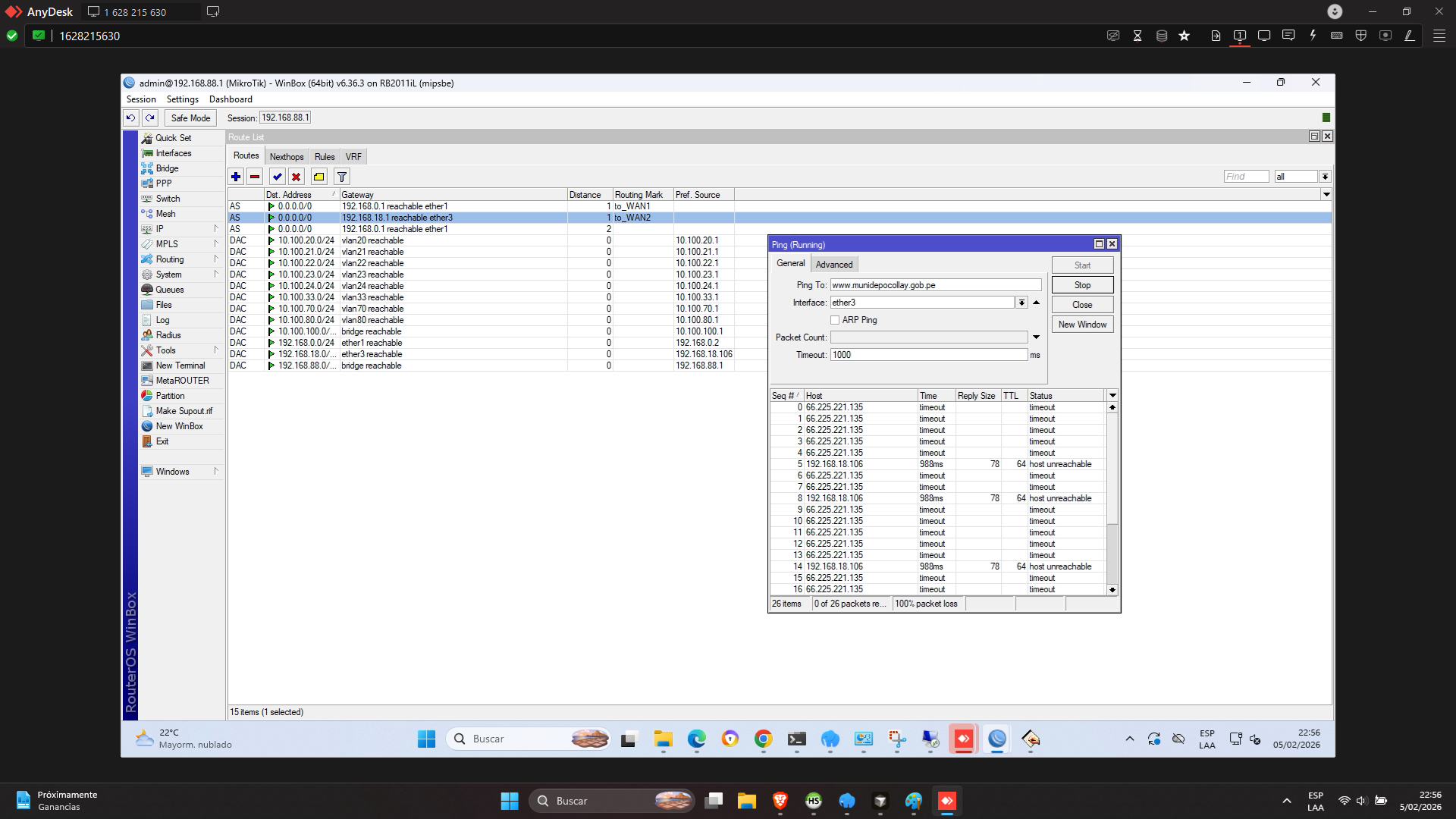
Task: Open Queues in the WinBox sidebar
Action: click(x=169, y=290)
